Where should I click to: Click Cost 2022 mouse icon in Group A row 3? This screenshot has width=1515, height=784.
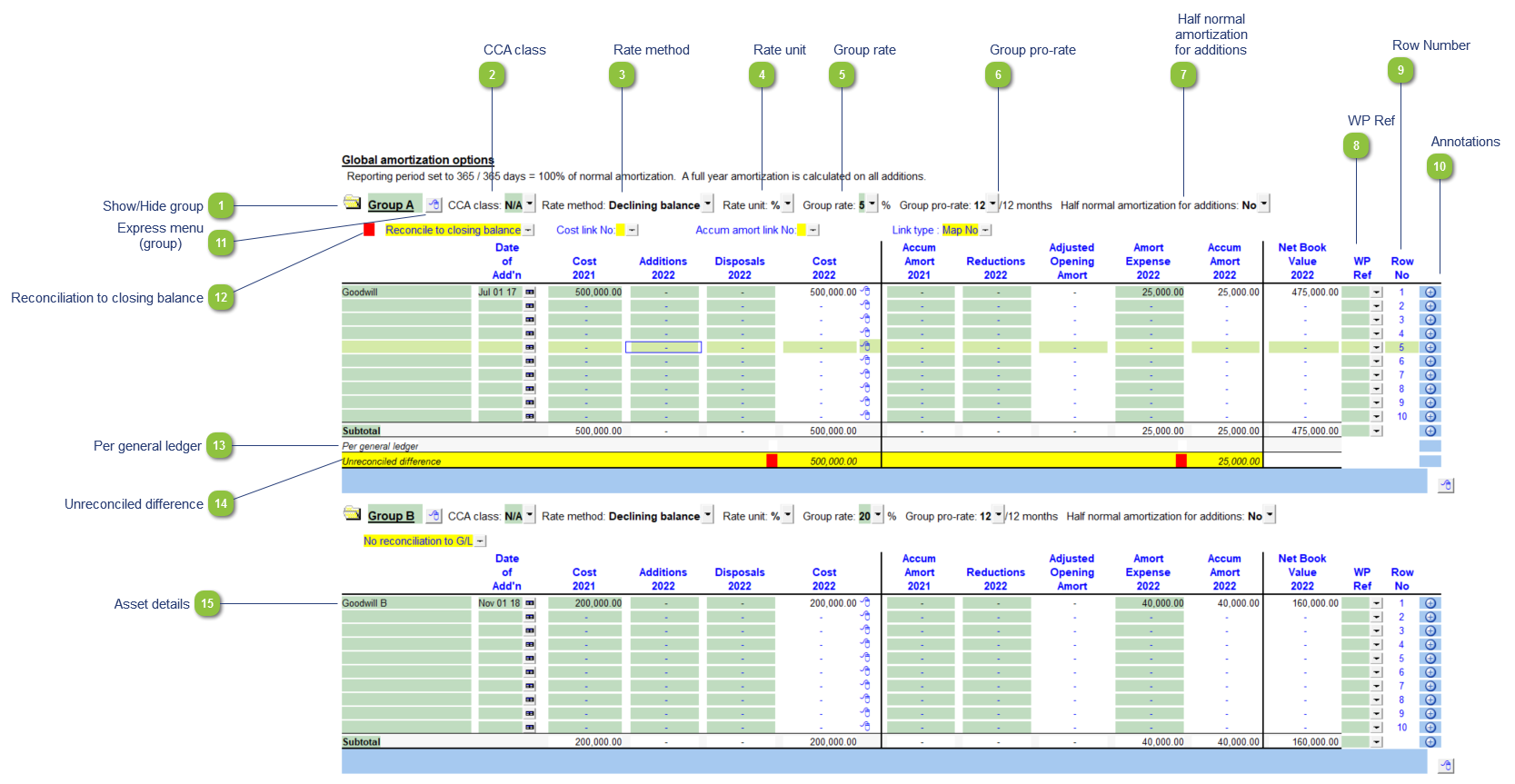click(865, 319)
